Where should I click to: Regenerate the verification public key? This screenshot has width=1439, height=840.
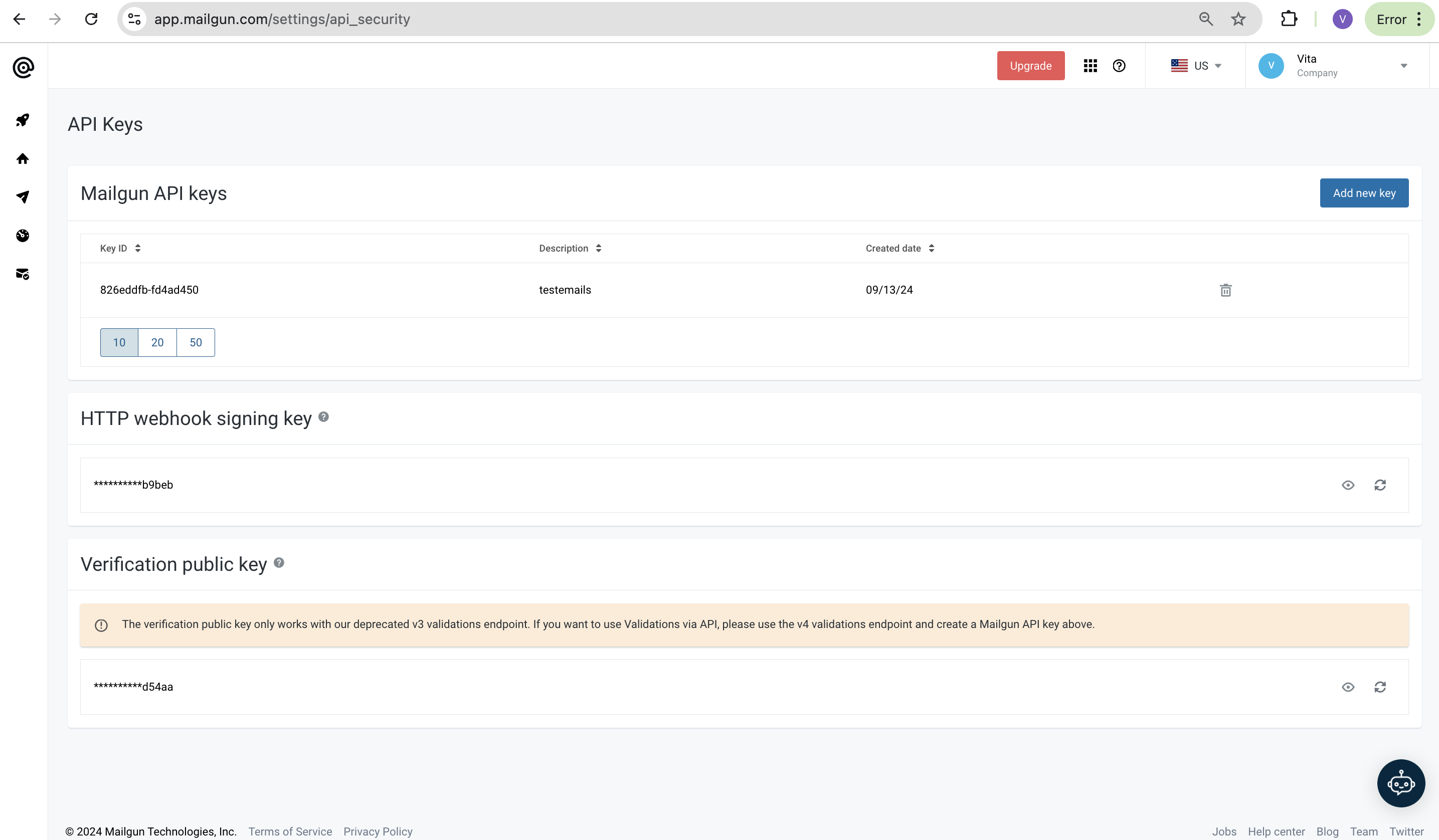point(1380,687)
